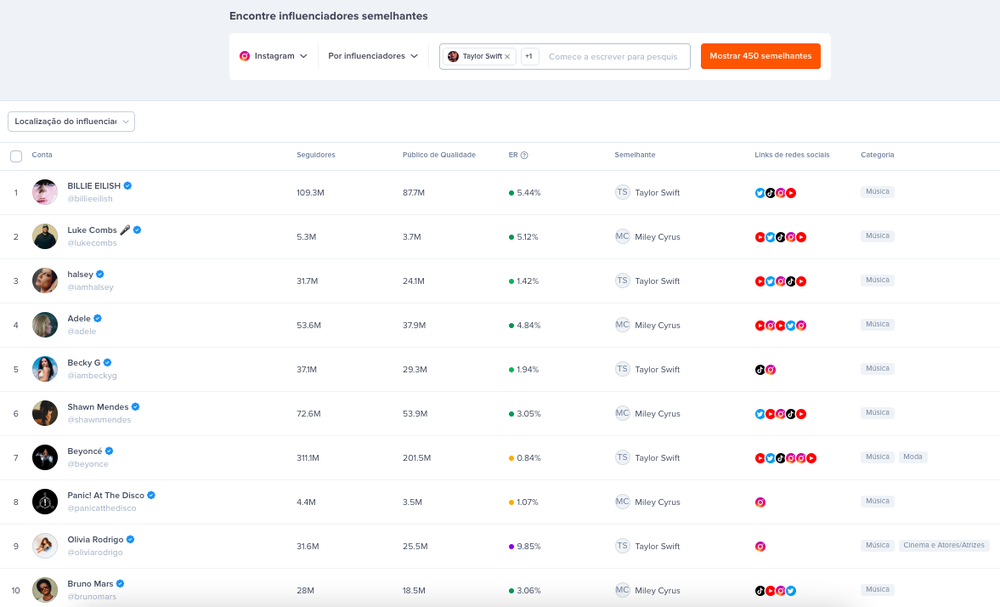Click Olivia Rodrigo's profile avatar
The height and width of the screenshot is (607, 1000).
pyautogui.click(x=45, y=546)
